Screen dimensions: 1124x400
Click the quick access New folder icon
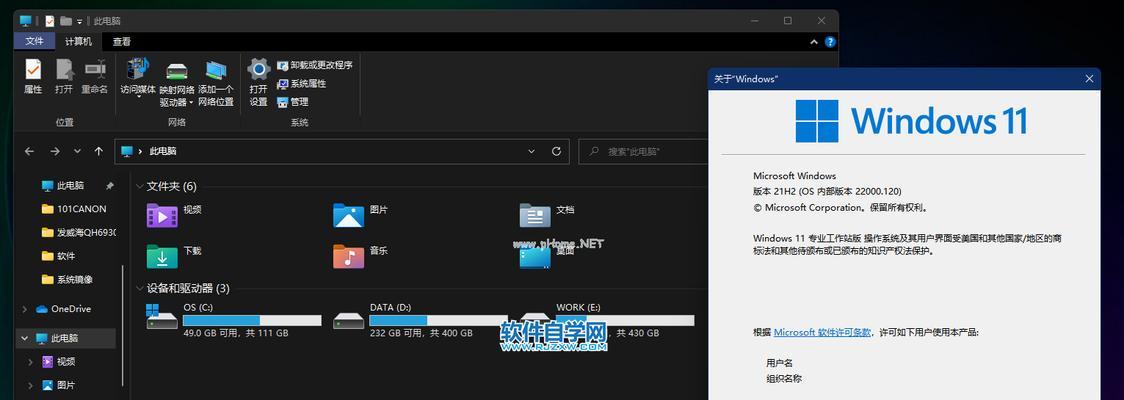(66, 21)
